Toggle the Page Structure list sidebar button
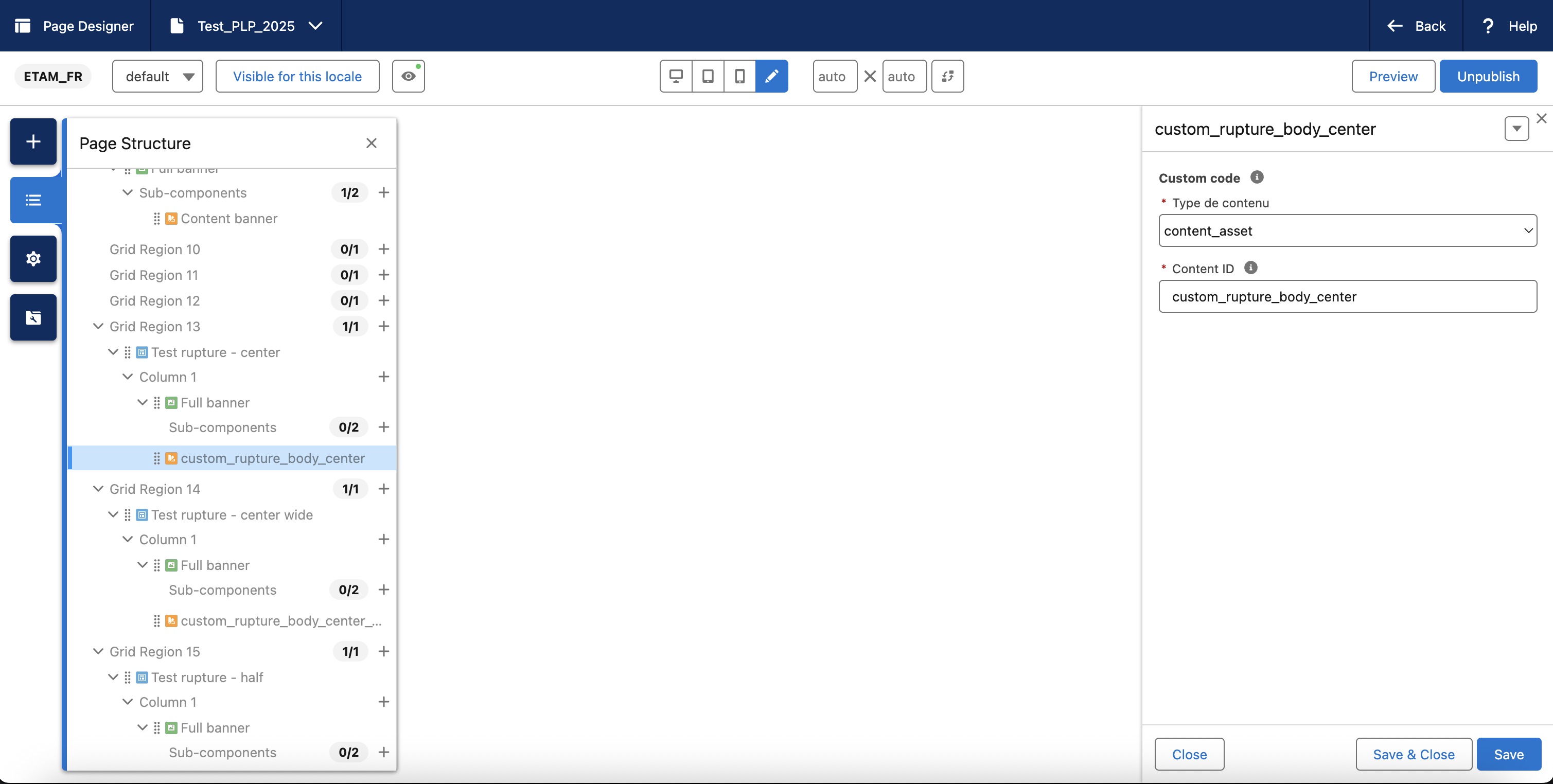Viewport: 1553px width, 784px height. click(33, 200)
